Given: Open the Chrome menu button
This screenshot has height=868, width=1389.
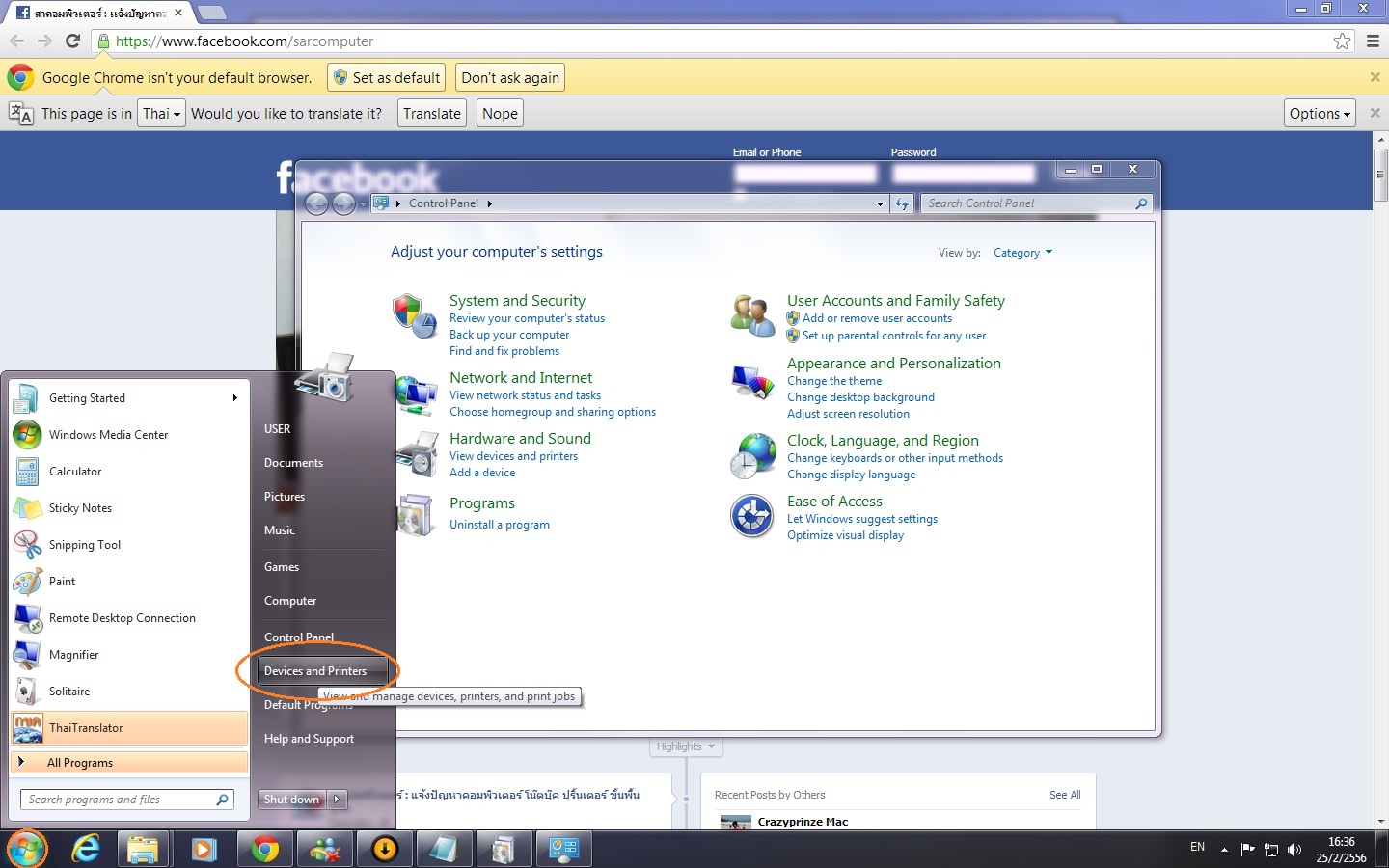Looking at the screenshot, I should tap(1373, 41).
